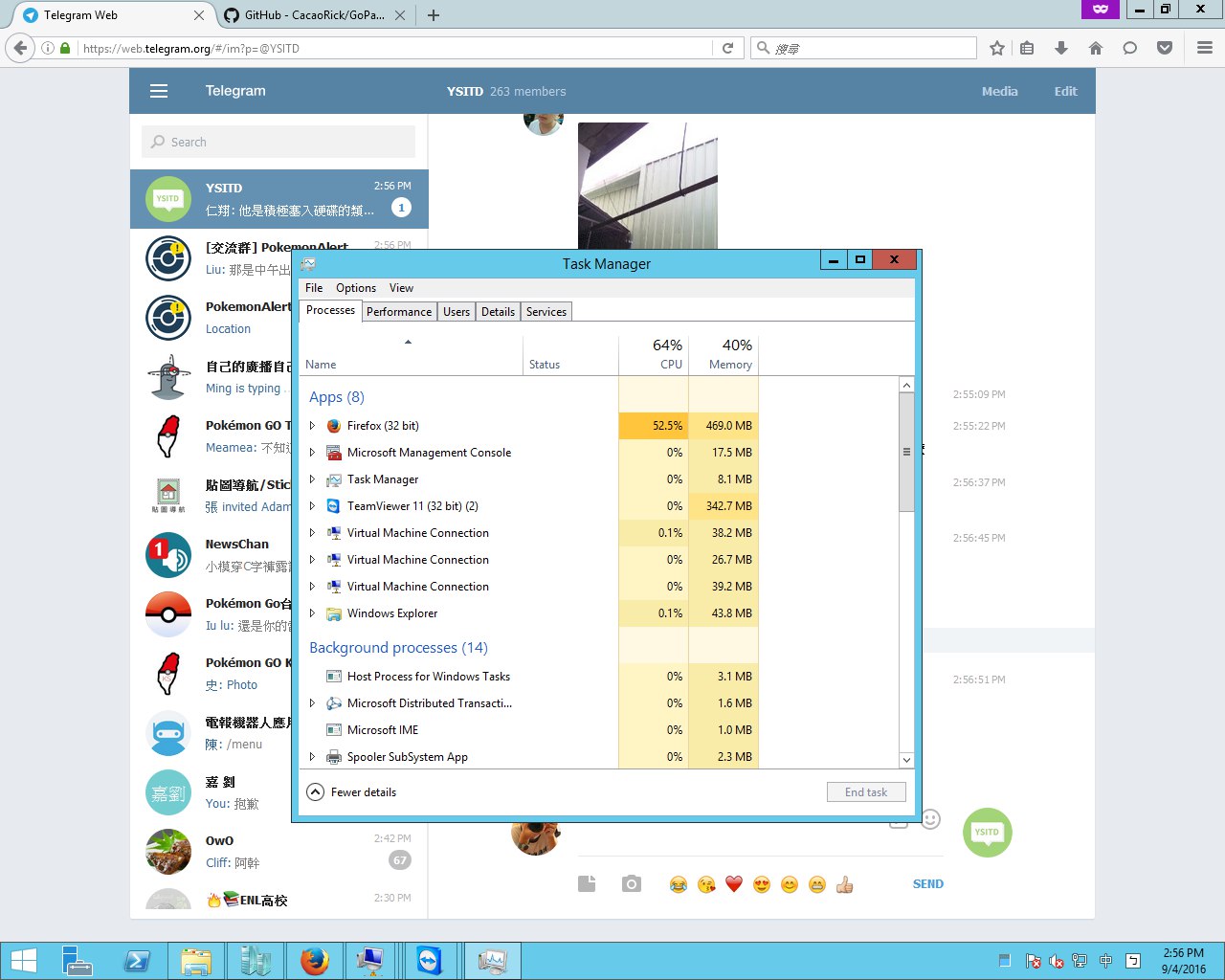Viewport: 1225px width, 980px height.
Task: Open the Telegram hamburger menu
Action: pyautogui.click(x=159, y=91)
